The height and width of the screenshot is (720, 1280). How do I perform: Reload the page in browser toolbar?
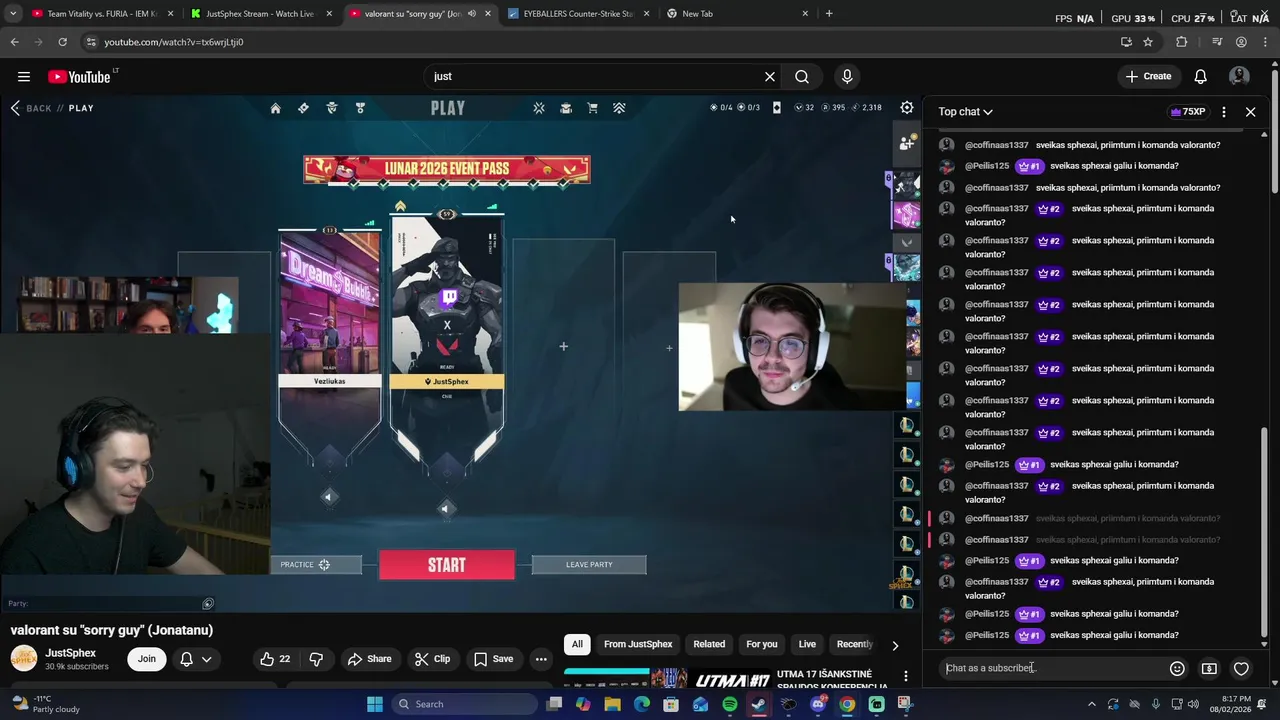click(62, 42)
